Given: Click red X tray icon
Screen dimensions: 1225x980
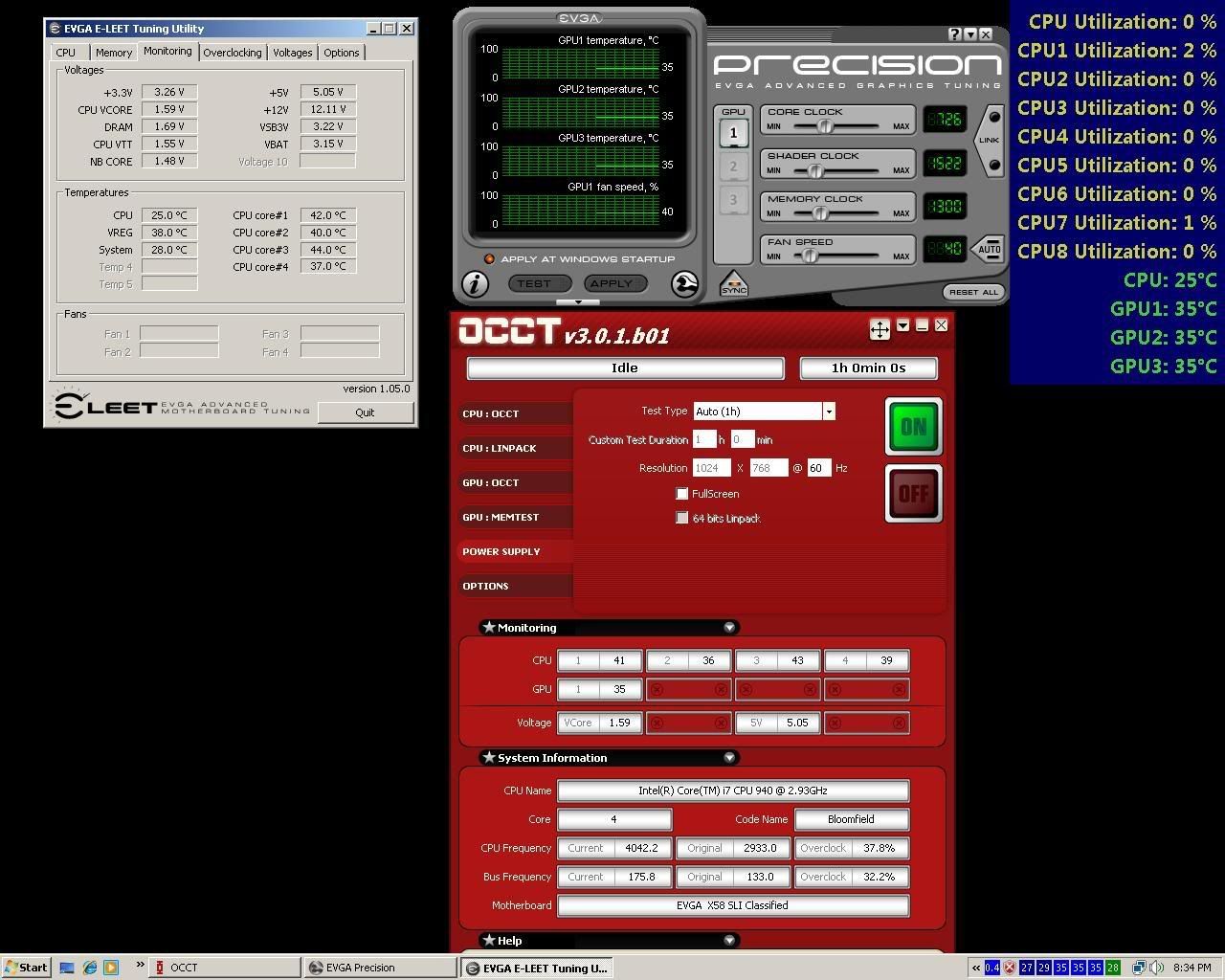Looking at the screenshot, I should 1009,968.
